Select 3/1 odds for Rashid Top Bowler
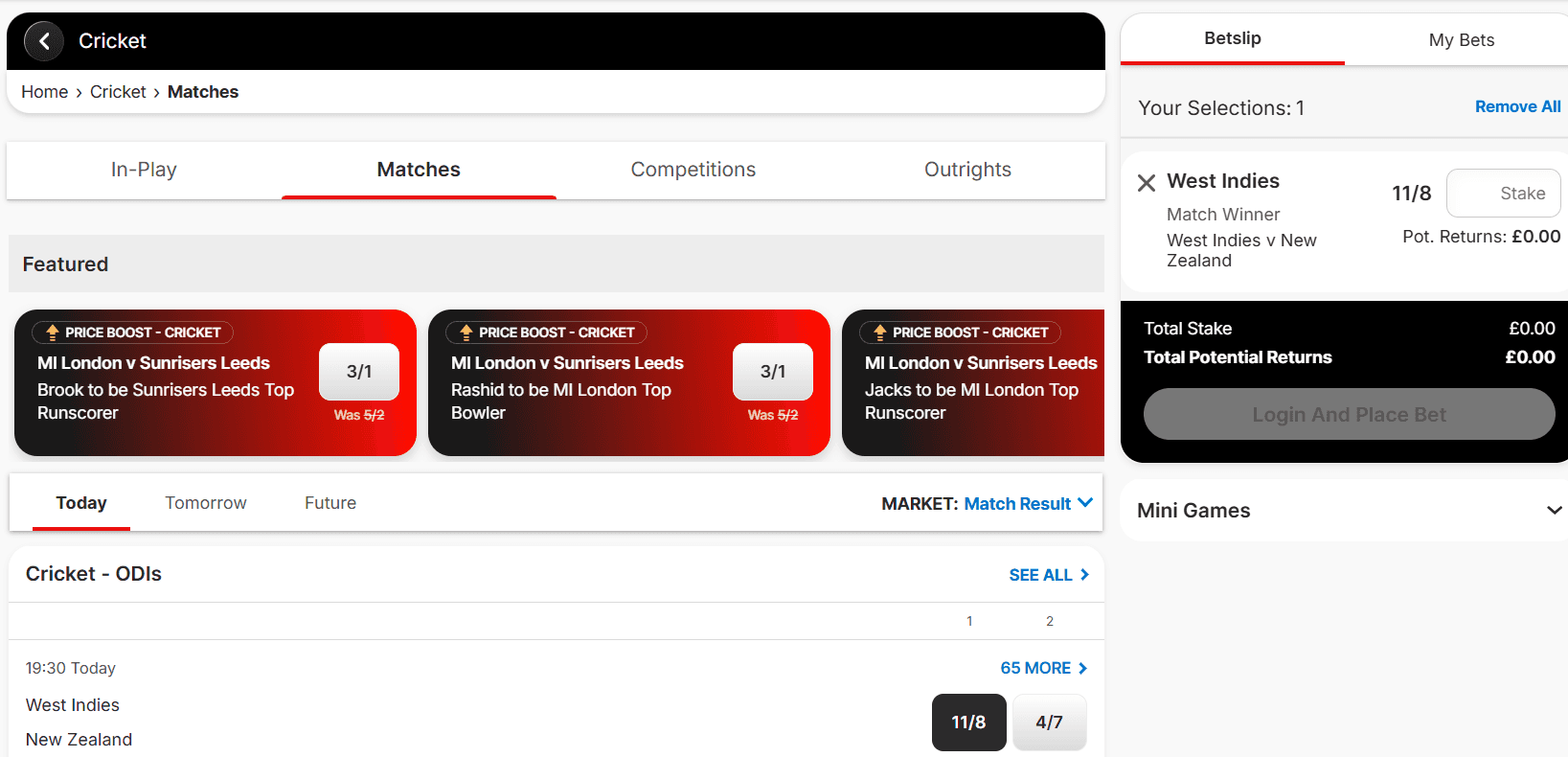 773,372
